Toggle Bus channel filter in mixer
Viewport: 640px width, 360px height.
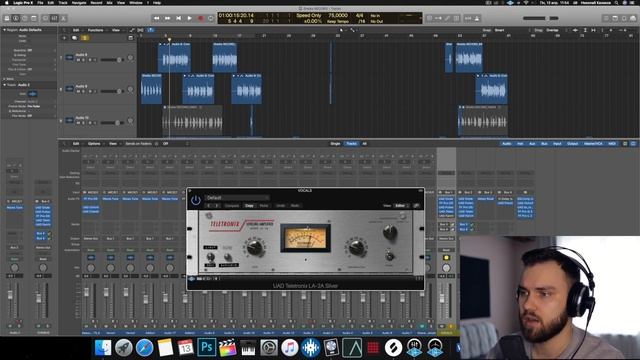click(x=544, y=144)
